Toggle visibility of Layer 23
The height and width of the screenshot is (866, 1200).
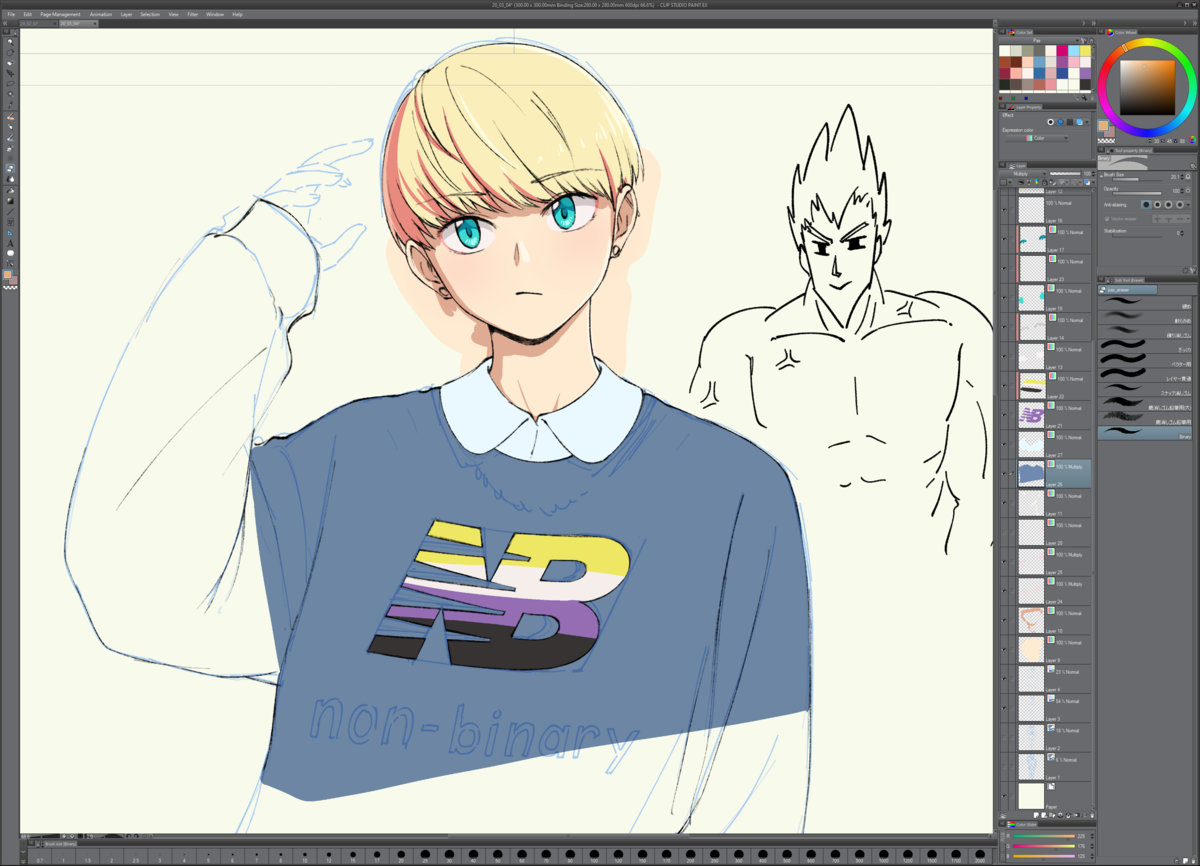pos(1004,268)
